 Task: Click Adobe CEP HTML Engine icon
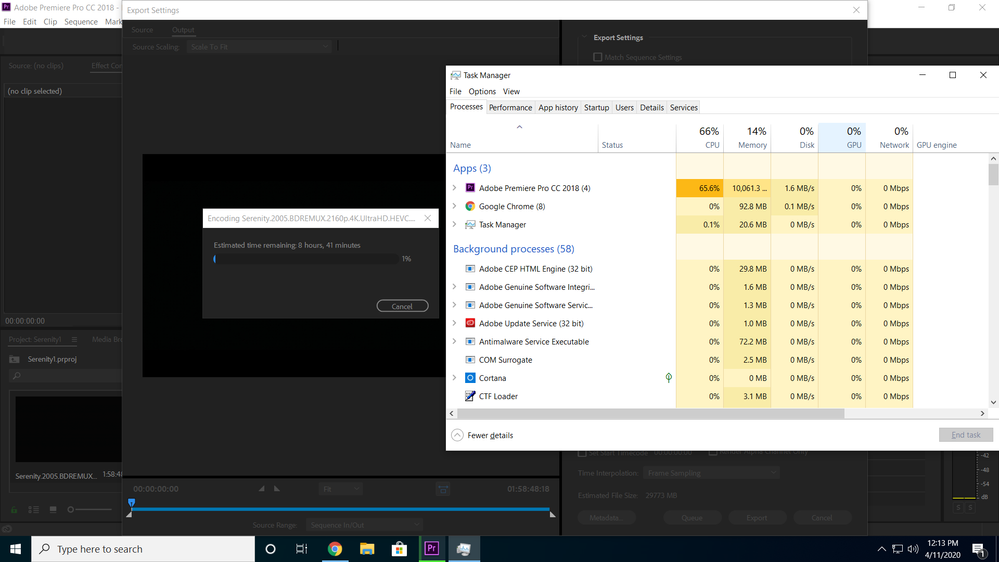[470, 269]
